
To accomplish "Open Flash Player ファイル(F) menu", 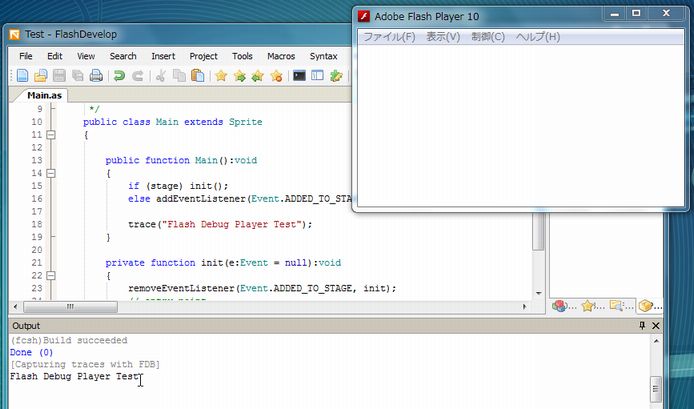I will [x=389, y=37].
